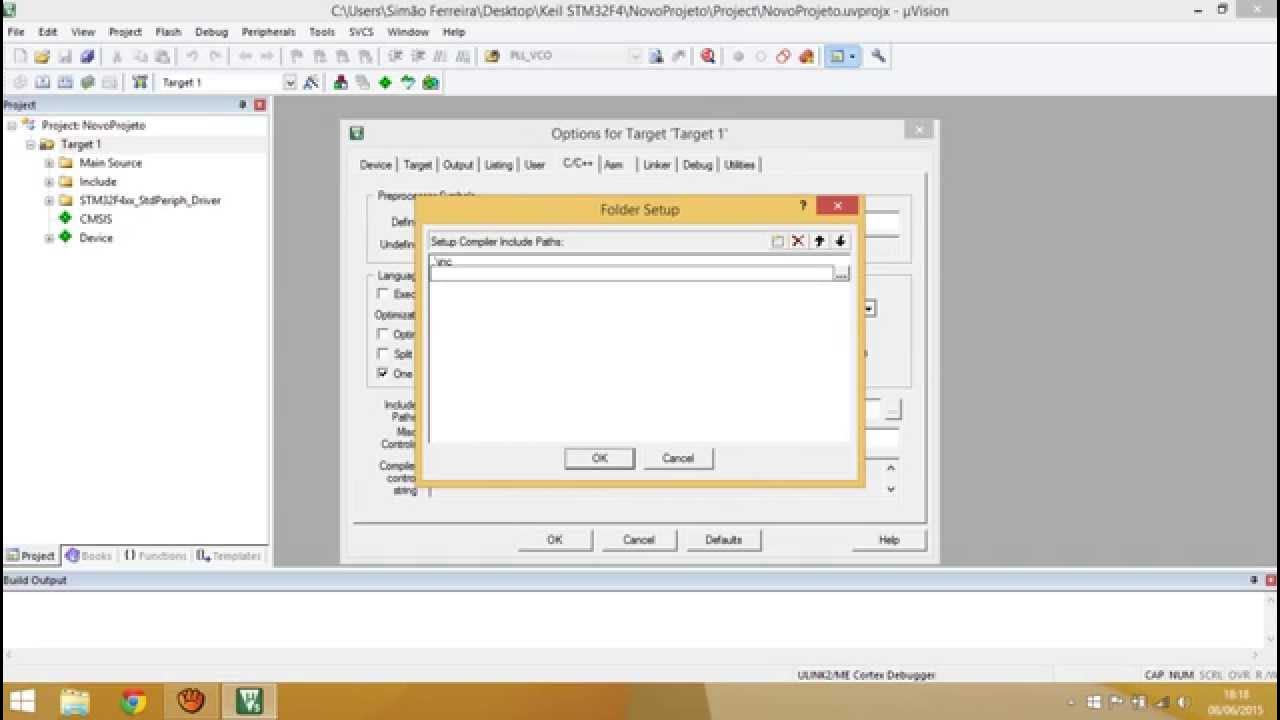
Task: Open the File menu
Action: coord(16,32)
